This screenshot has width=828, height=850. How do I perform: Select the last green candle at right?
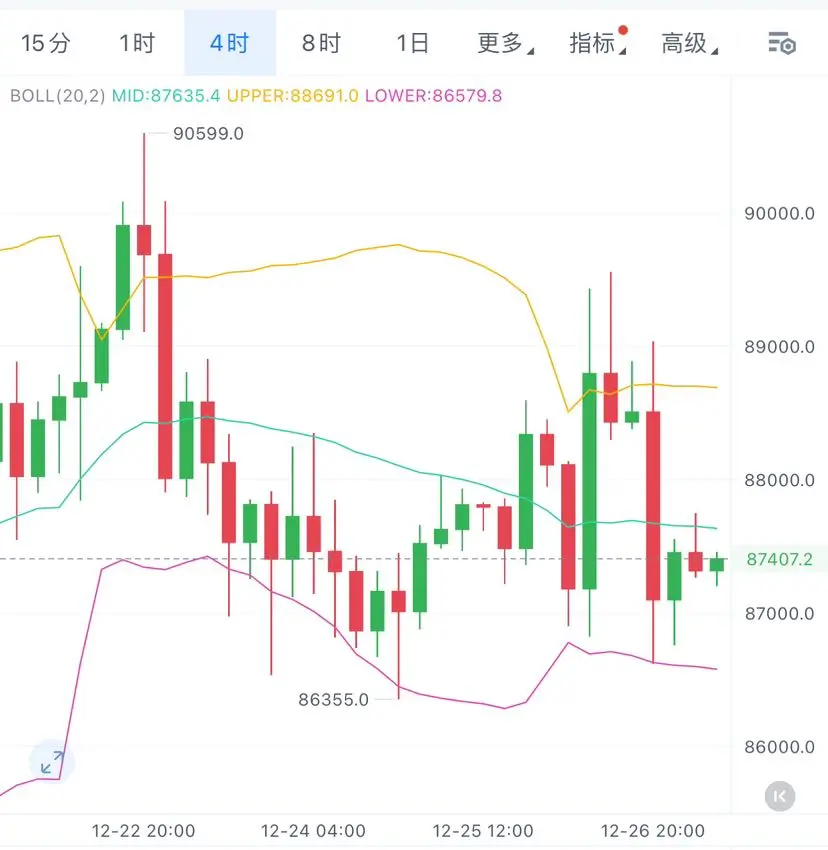click(x=717, y=564)
